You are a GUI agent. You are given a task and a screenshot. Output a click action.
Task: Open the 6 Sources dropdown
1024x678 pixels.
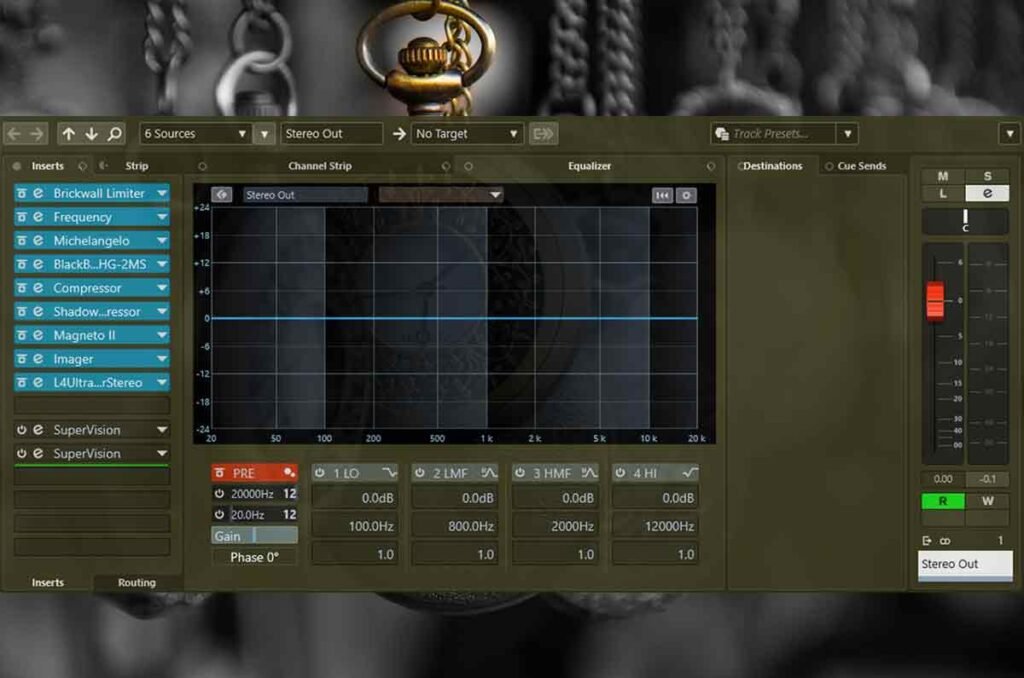tap(195, 134)
